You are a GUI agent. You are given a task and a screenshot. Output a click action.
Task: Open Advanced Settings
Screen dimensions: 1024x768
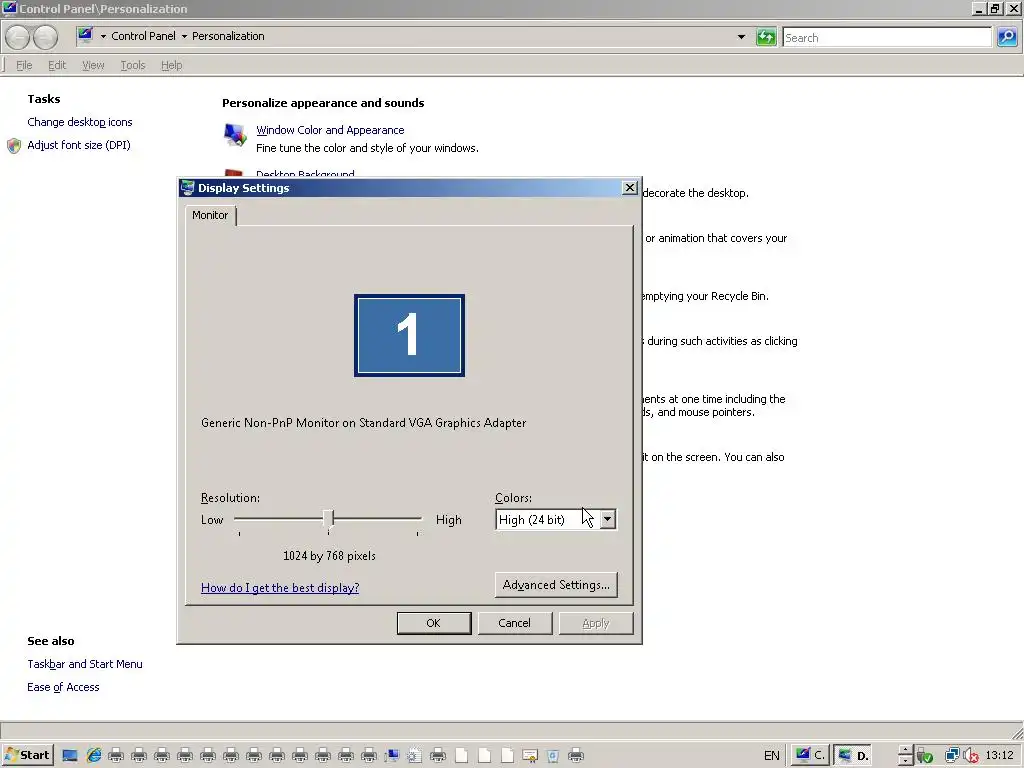coord(556,585)
